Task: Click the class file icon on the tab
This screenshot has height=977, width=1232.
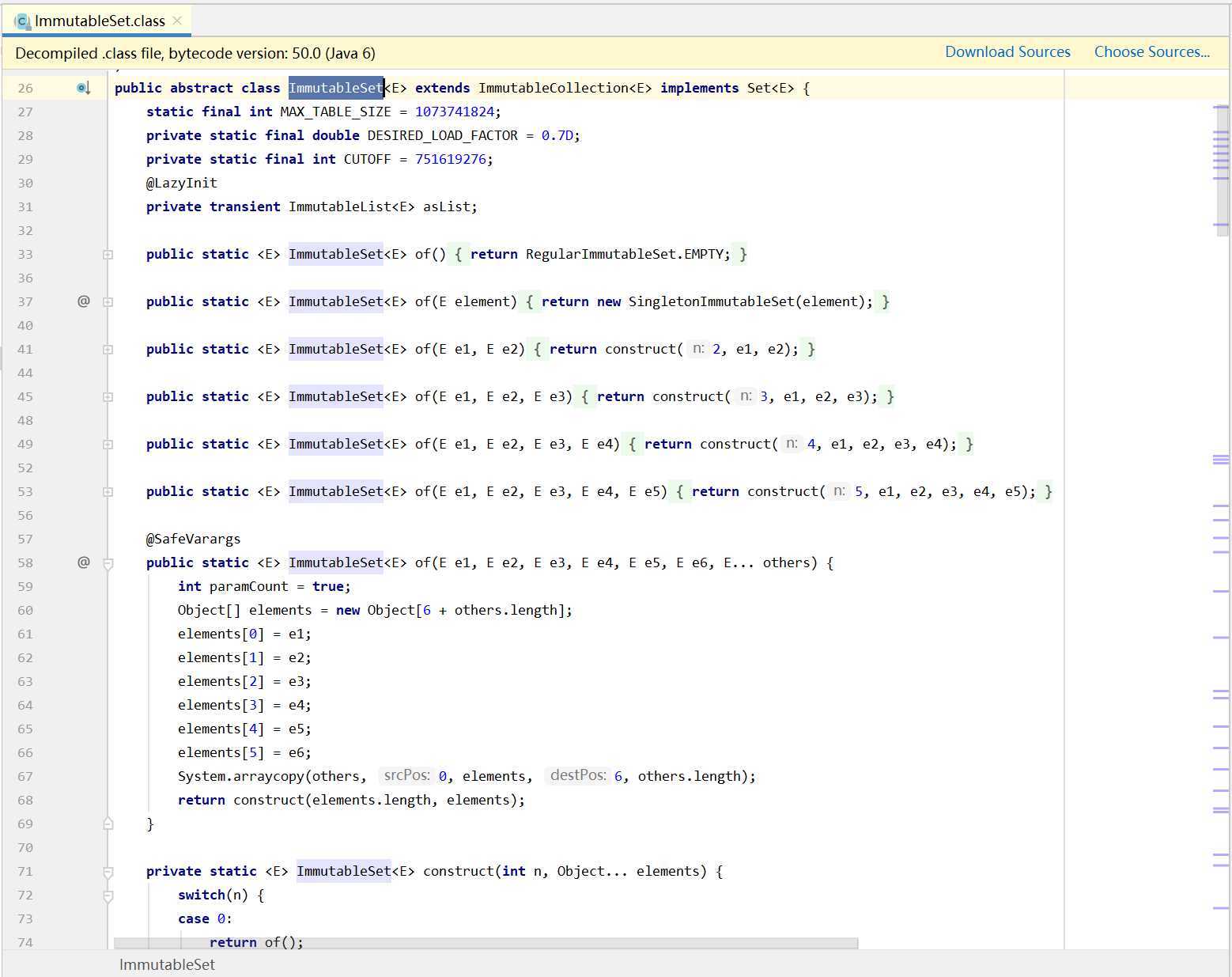Action: [22, 21]
